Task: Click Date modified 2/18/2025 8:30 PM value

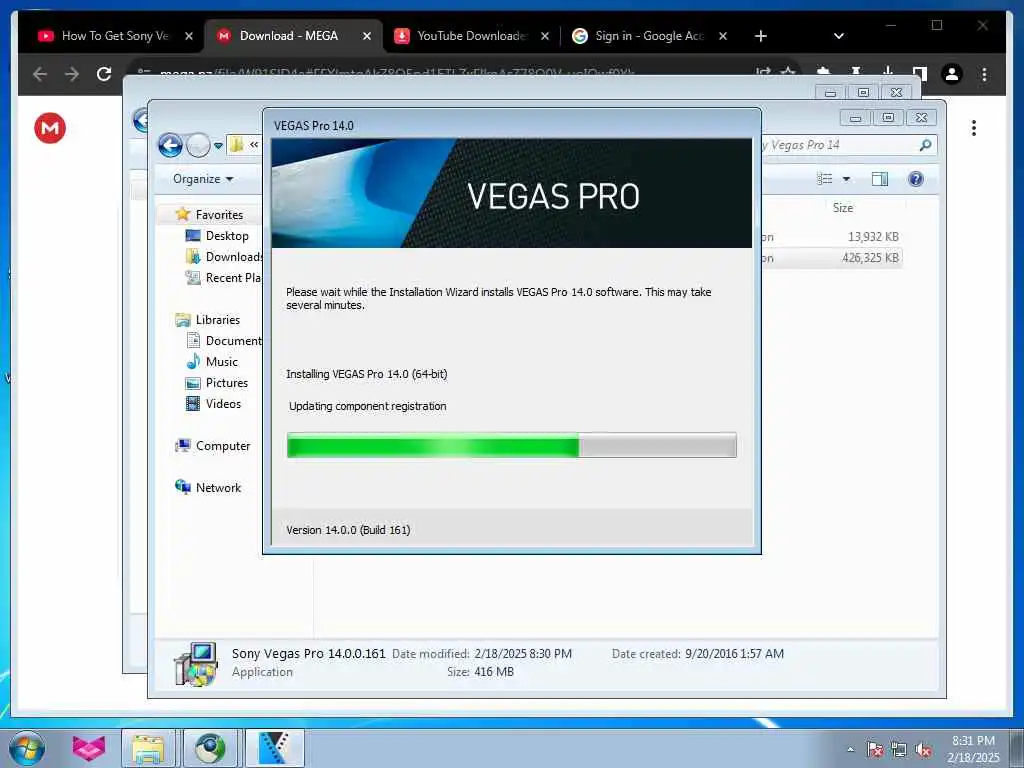Action: 523,654
